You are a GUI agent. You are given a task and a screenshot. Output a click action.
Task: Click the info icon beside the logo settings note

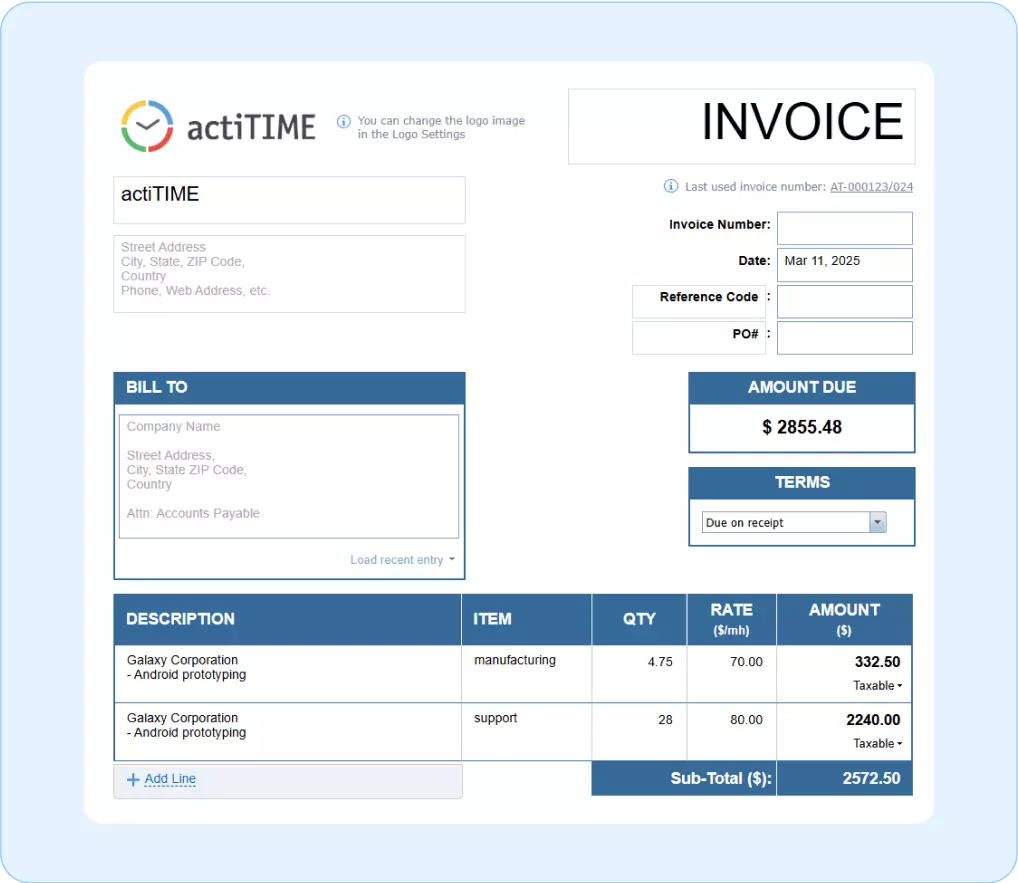point(344,120)
